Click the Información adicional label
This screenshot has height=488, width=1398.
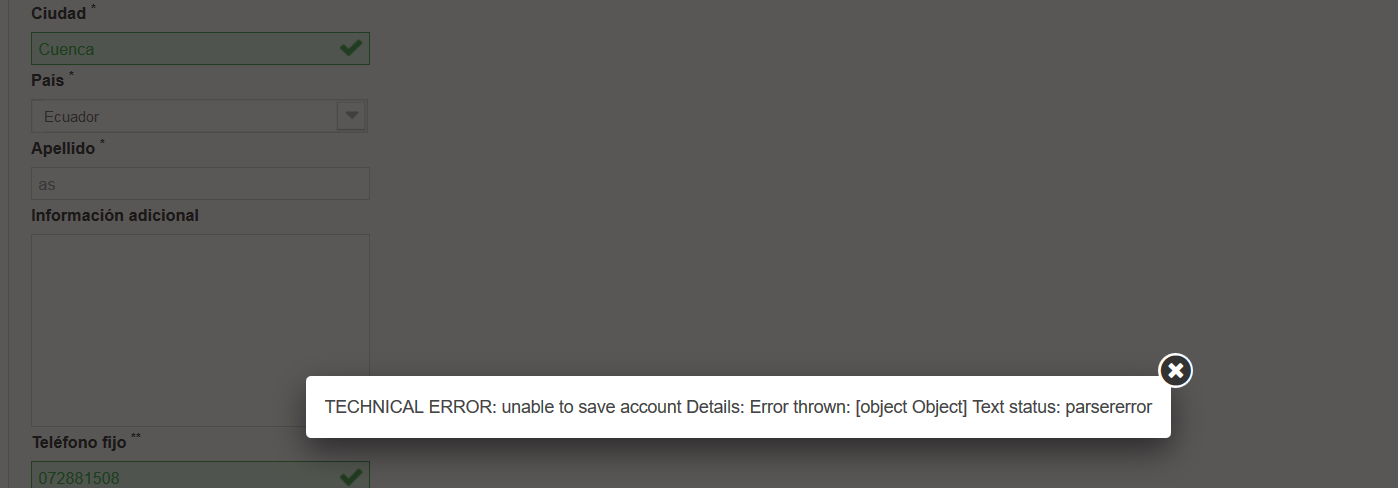[x=115, y=215]
